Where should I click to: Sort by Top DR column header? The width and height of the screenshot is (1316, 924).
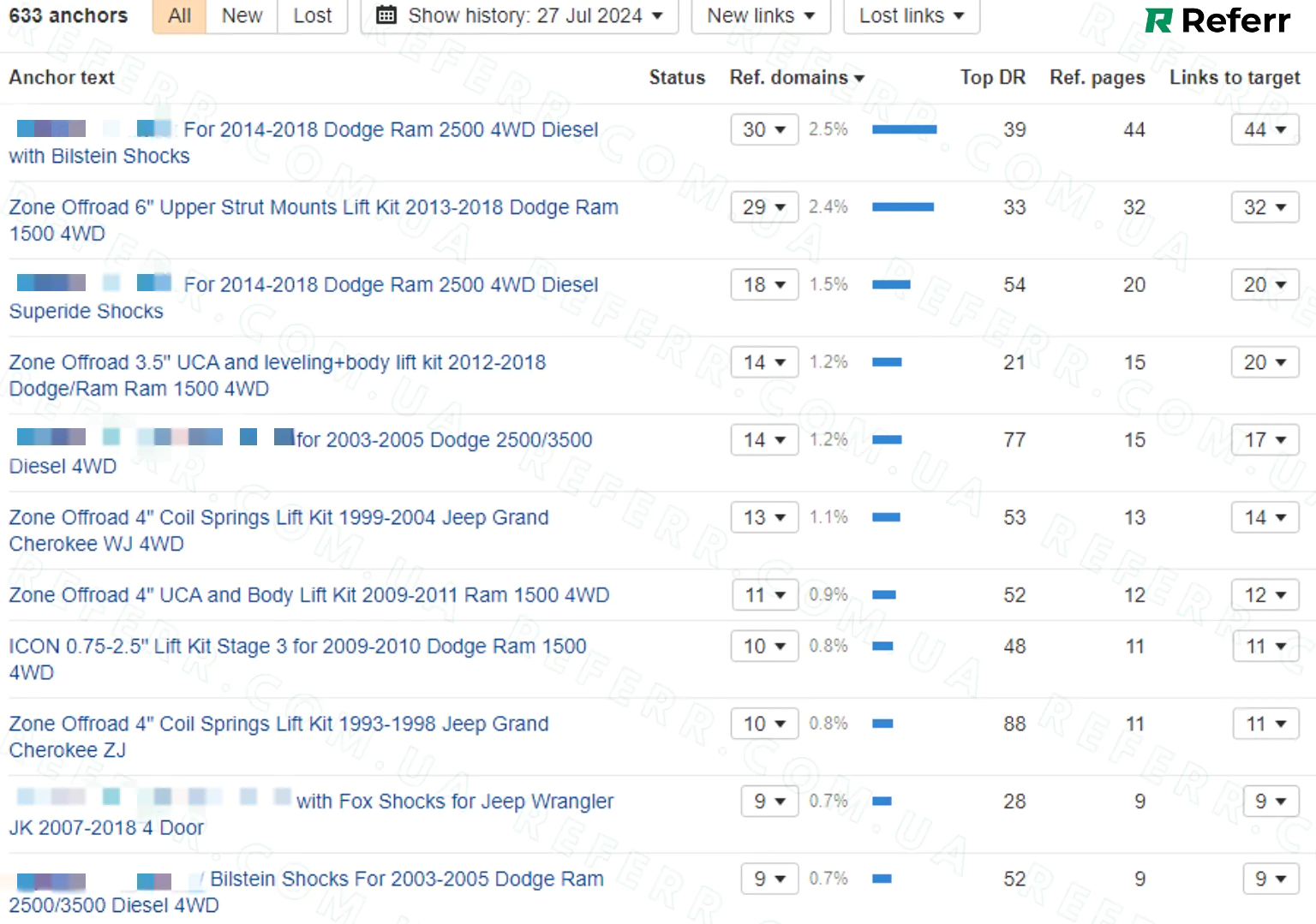click(992, 77)
